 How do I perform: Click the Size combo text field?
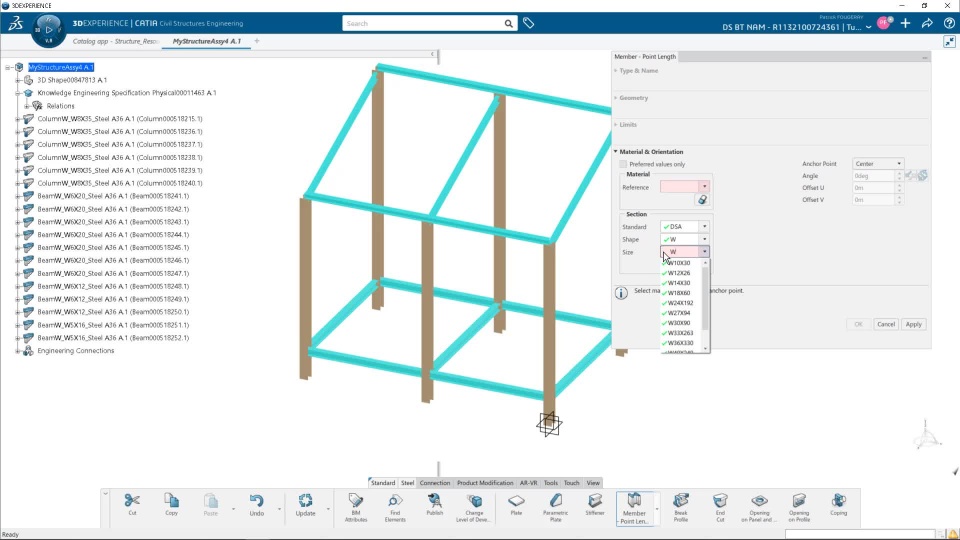681,252
